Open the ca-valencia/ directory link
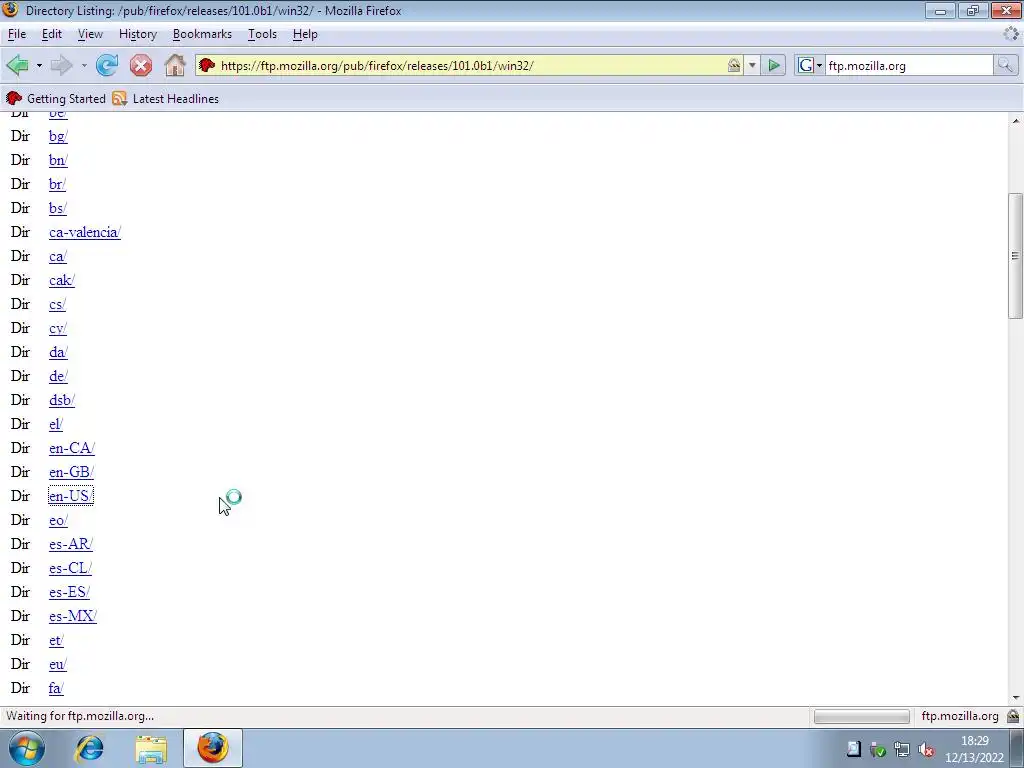This screenshot has width=1024, height=768. [85, 232]
